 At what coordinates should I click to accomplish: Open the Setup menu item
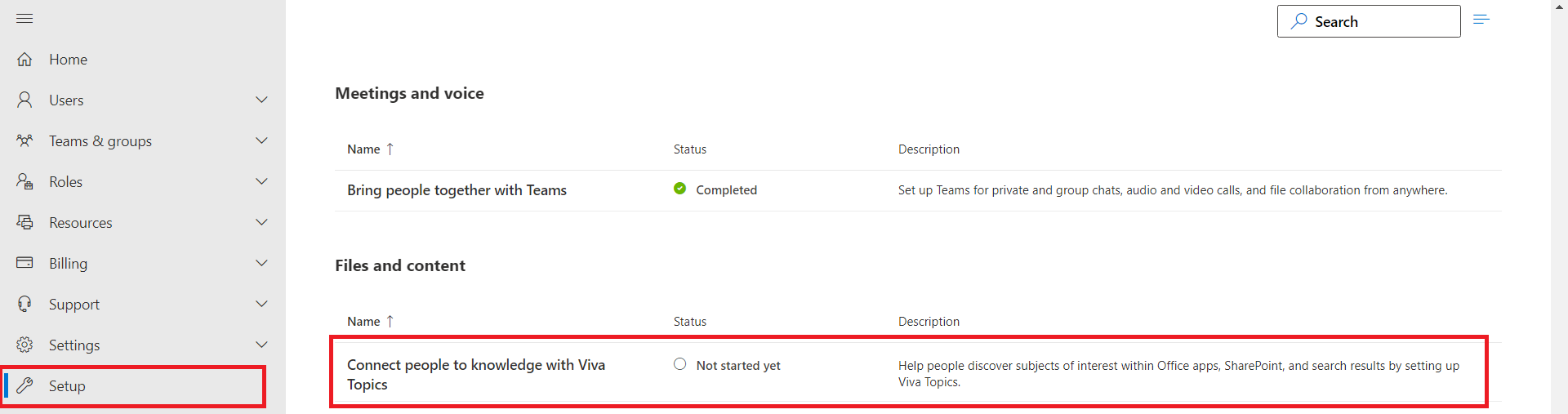point(67,386)
